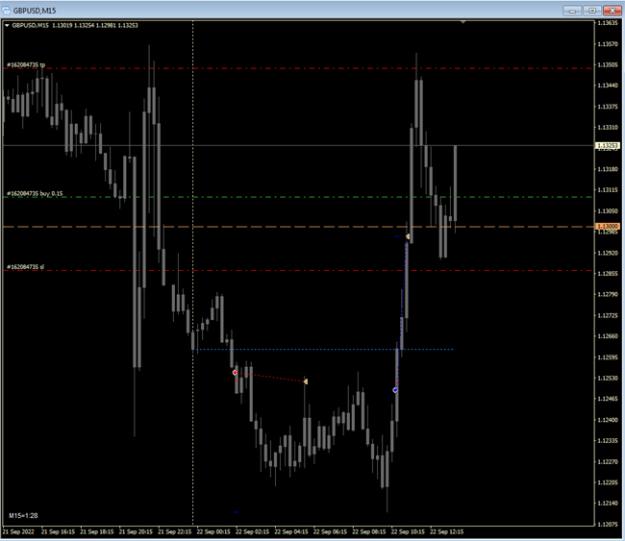Click the 21 Sep 2022 time axis label
This screenshot has height=541, width=625.
(x=18, y=531)
